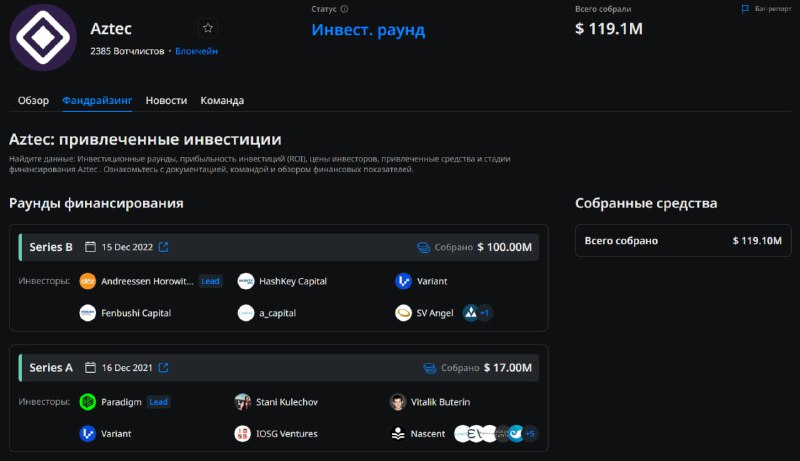Open external link for Series B round
800x461 pixels.
pos(163,247)
